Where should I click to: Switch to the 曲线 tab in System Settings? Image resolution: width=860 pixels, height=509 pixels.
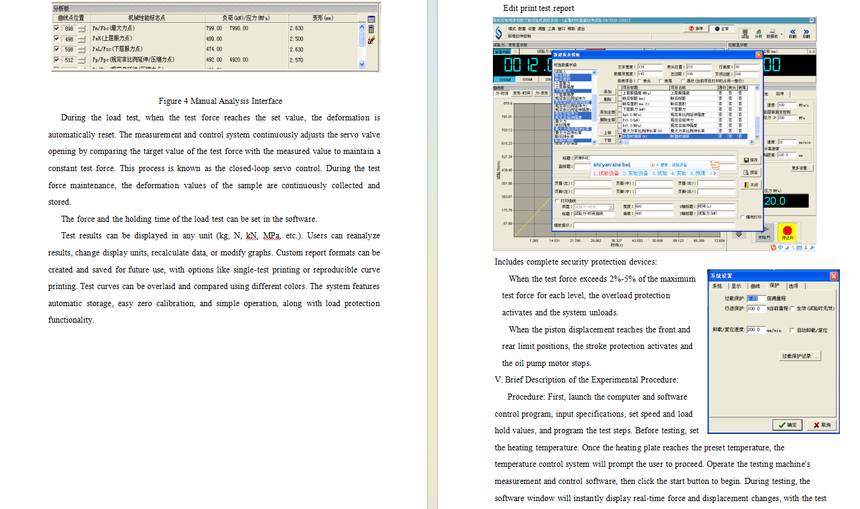coord(755,286)
